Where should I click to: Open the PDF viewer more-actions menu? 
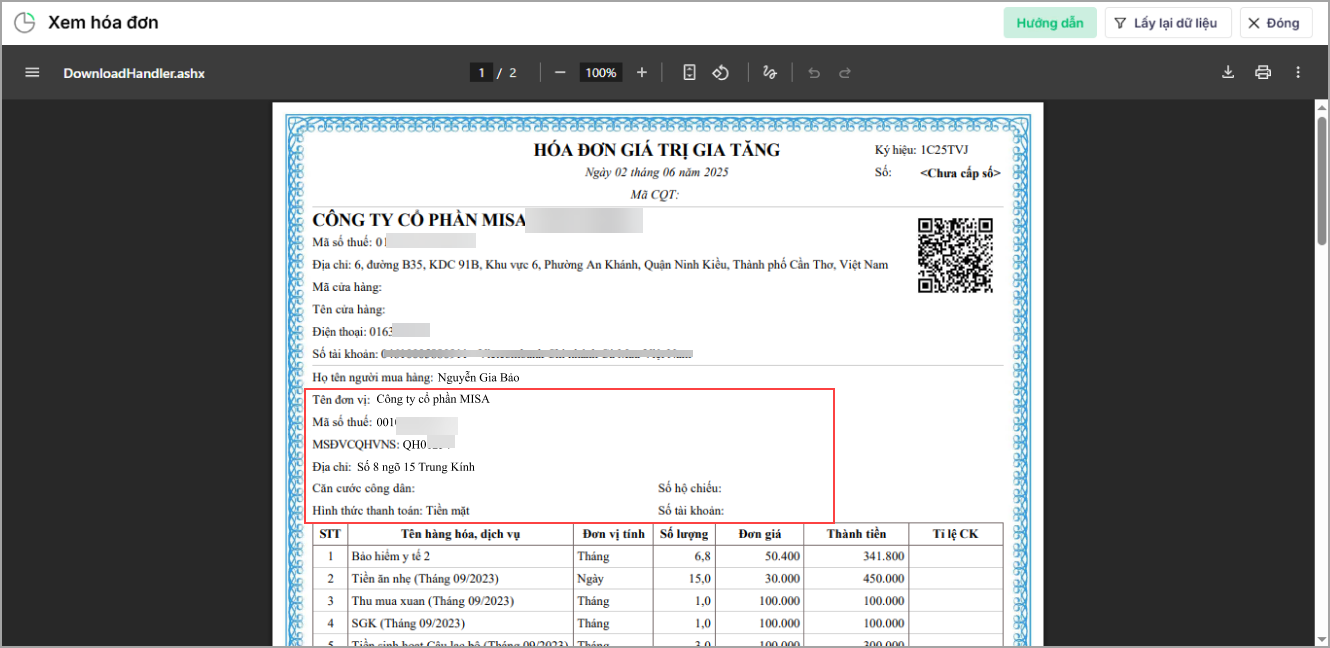pos(1298,73)
